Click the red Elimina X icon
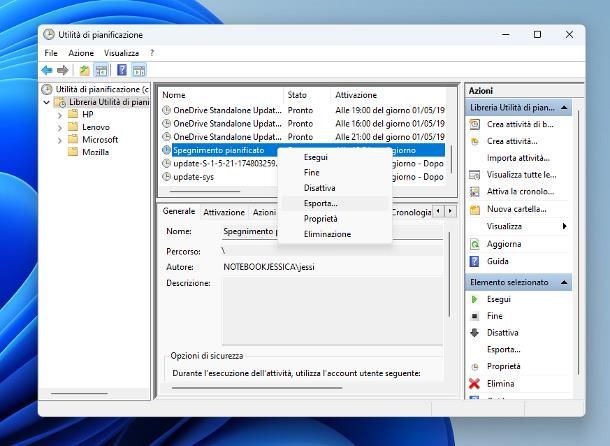 (x=475, y=383)
